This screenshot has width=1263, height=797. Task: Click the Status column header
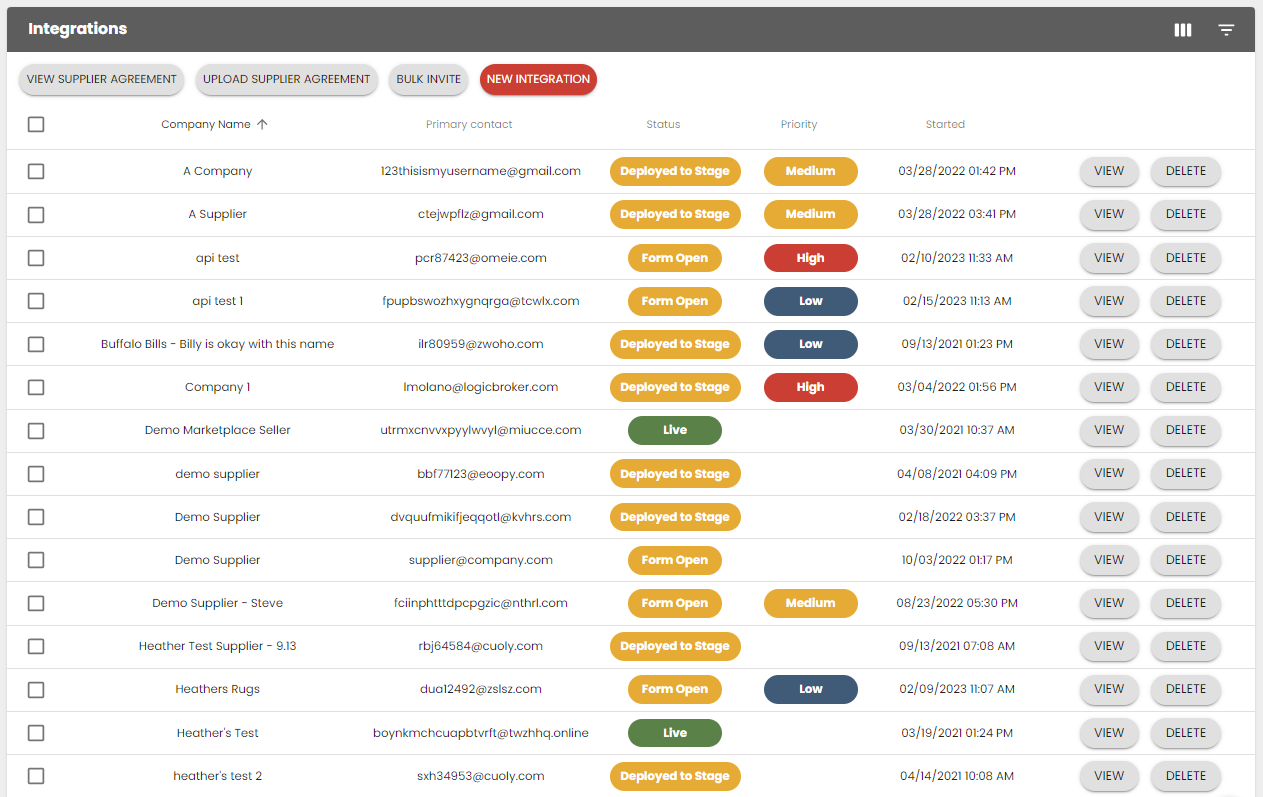pos(663,125)
